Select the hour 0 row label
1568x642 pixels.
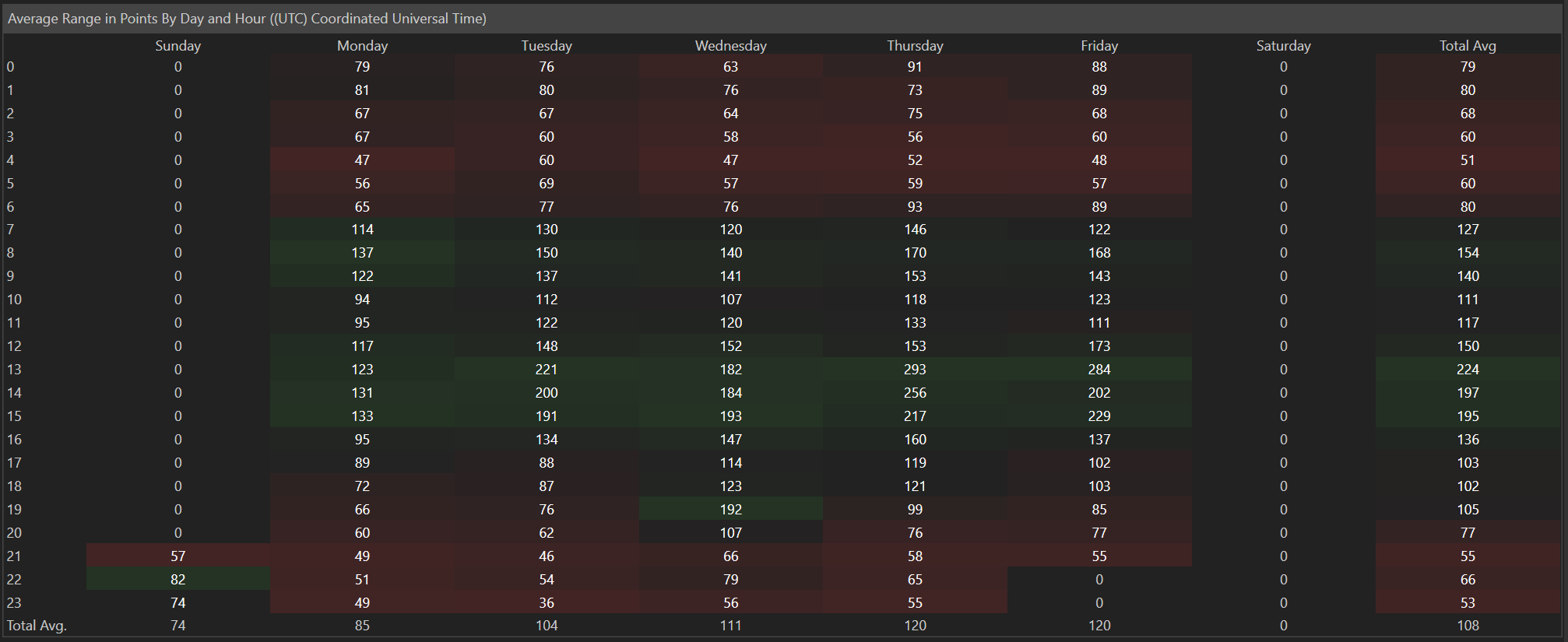tap(10, 67)
